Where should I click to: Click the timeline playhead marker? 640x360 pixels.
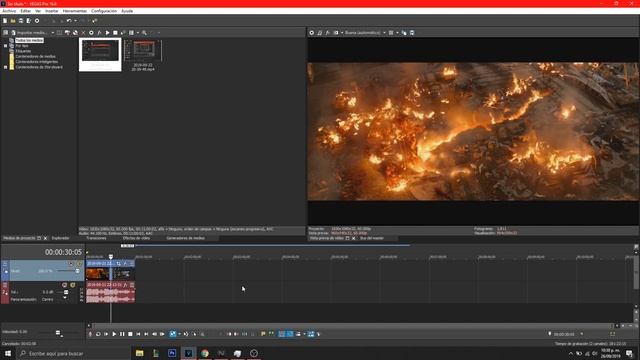pos(111,257)
